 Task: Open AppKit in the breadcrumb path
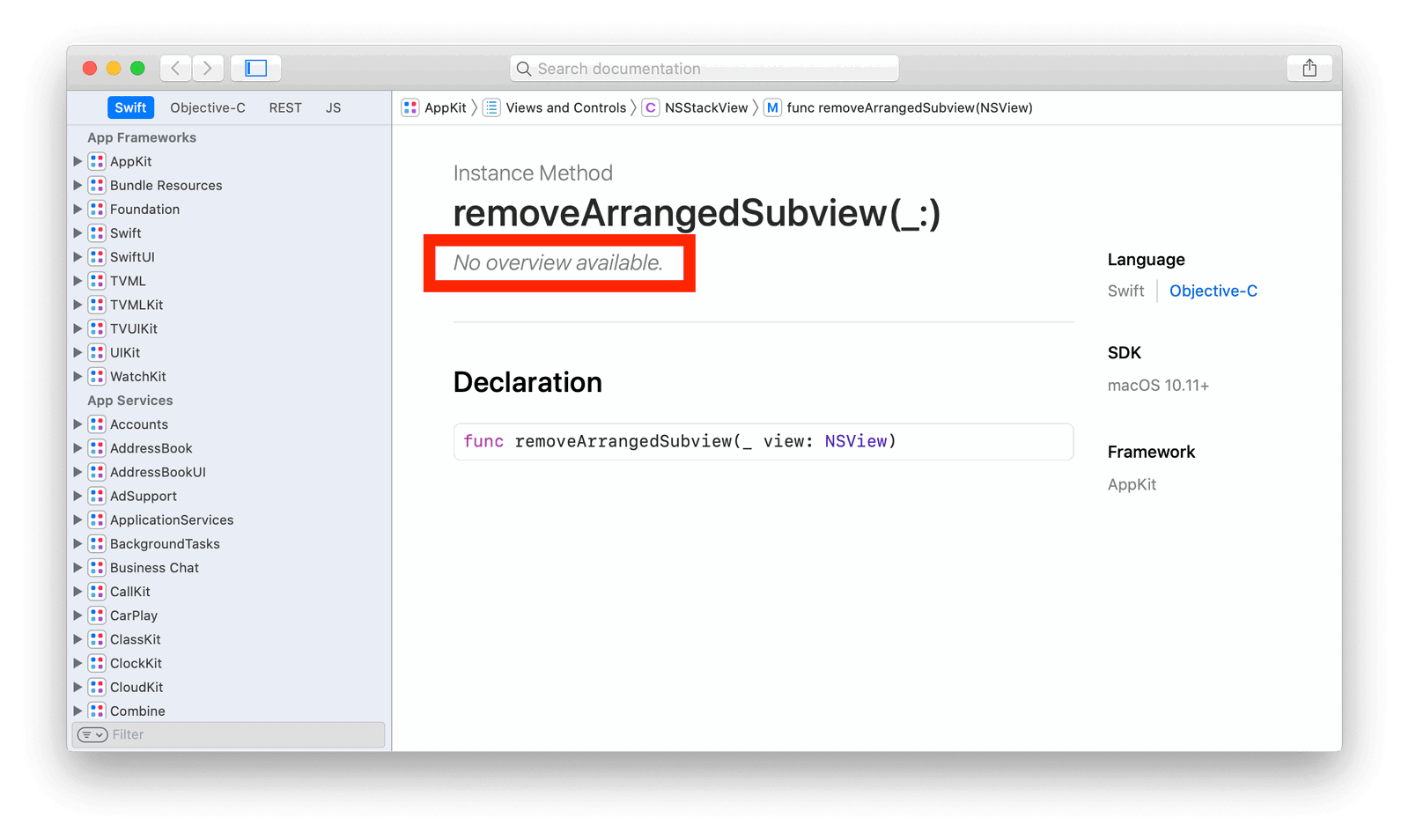tap(445, 108)
